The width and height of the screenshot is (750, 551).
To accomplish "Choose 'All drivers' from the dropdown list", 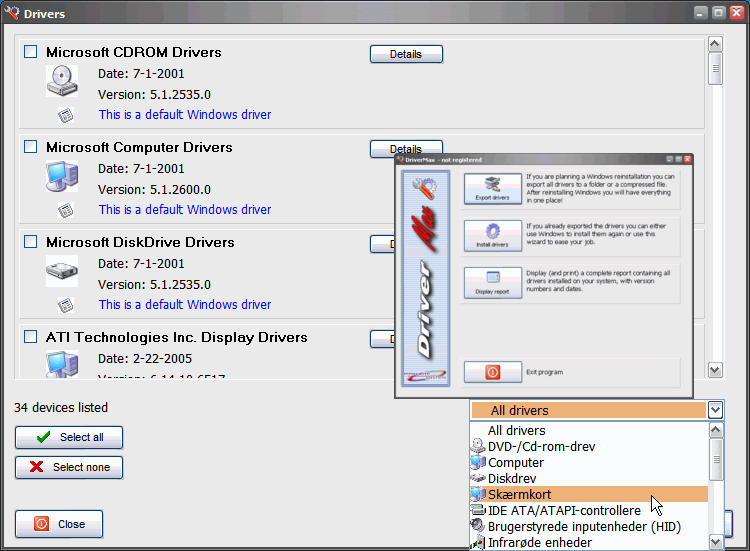I will point(589,430).
